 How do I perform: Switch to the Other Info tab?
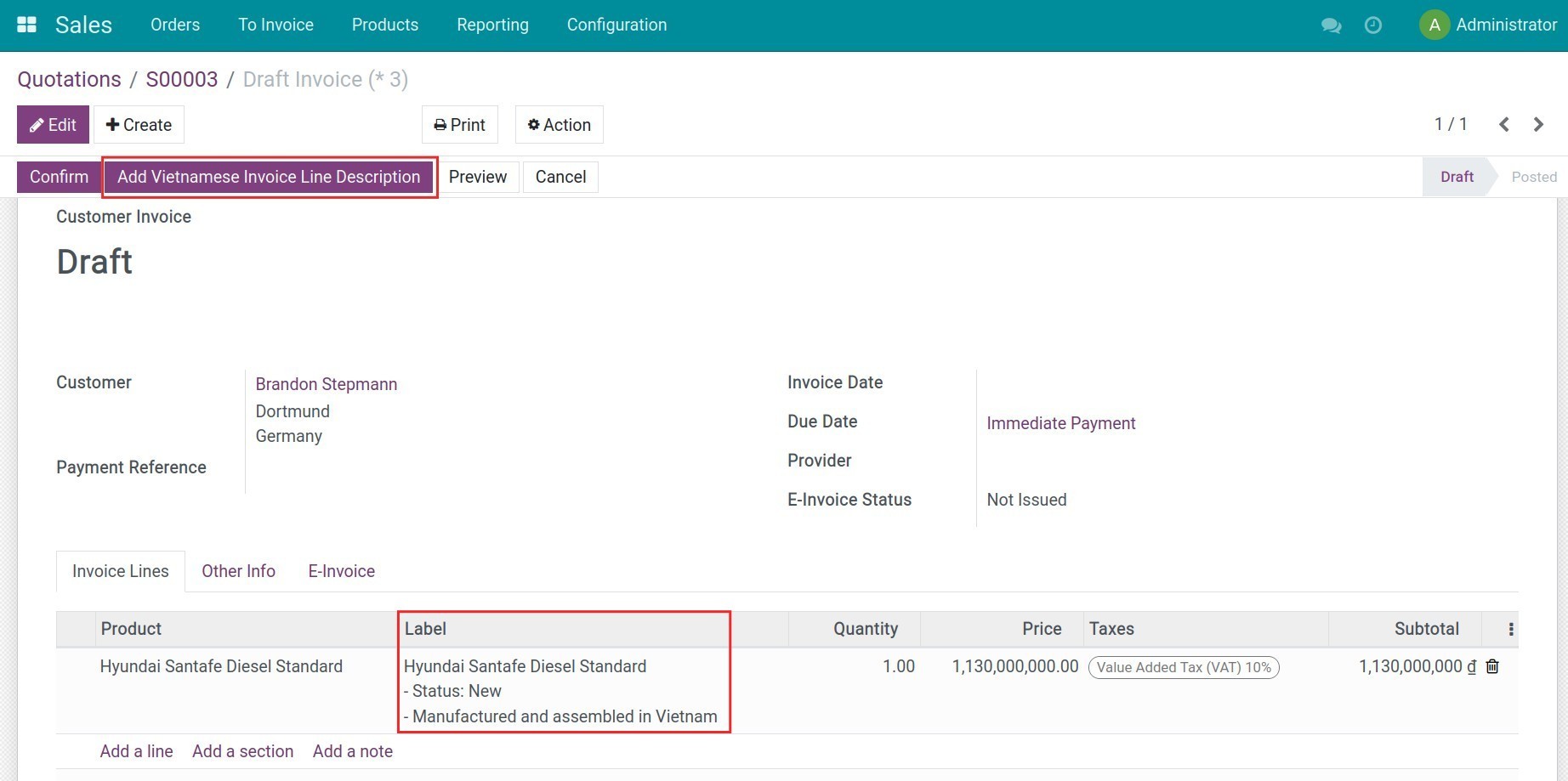coord(238,570)
